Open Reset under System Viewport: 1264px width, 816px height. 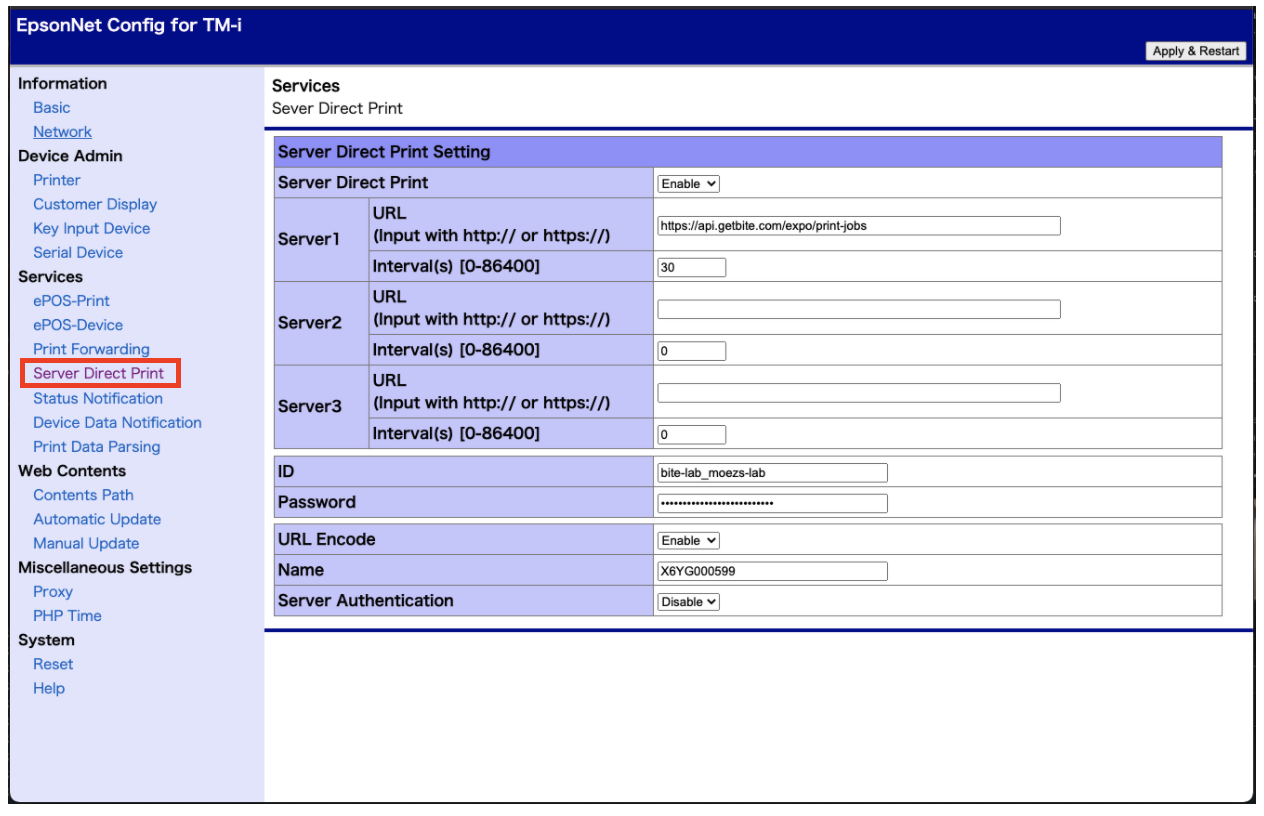click(x=53, y=664)
